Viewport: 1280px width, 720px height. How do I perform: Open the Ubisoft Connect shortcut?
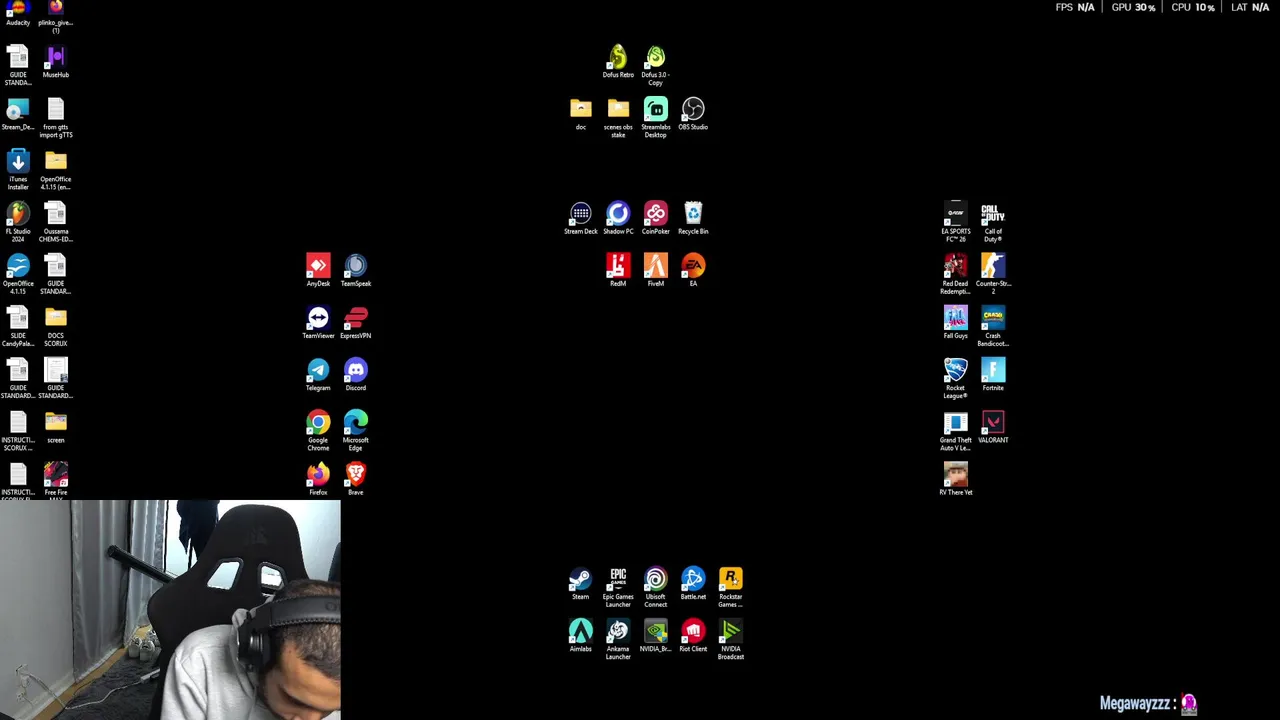click(x=655, y=587)
